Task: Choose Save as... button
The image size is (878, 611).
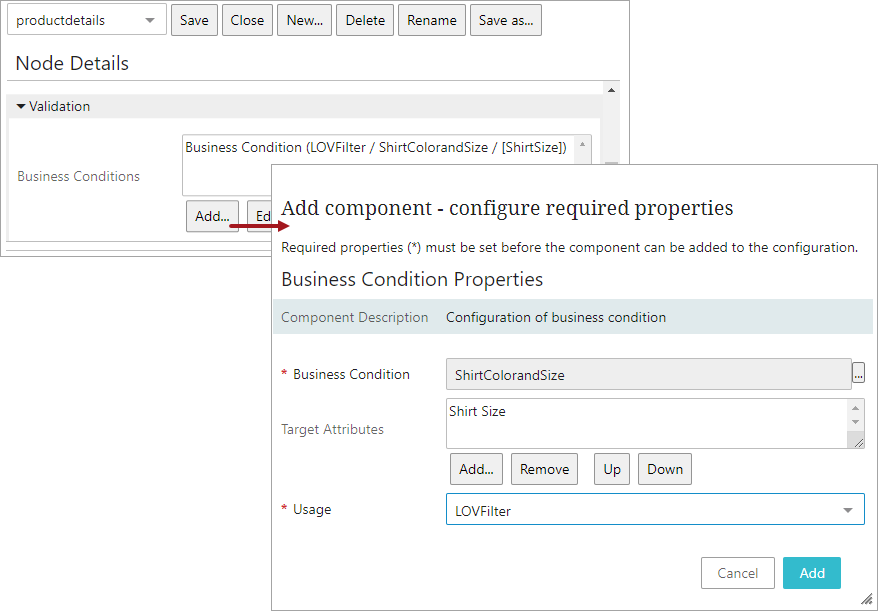Action: point(505,20)
